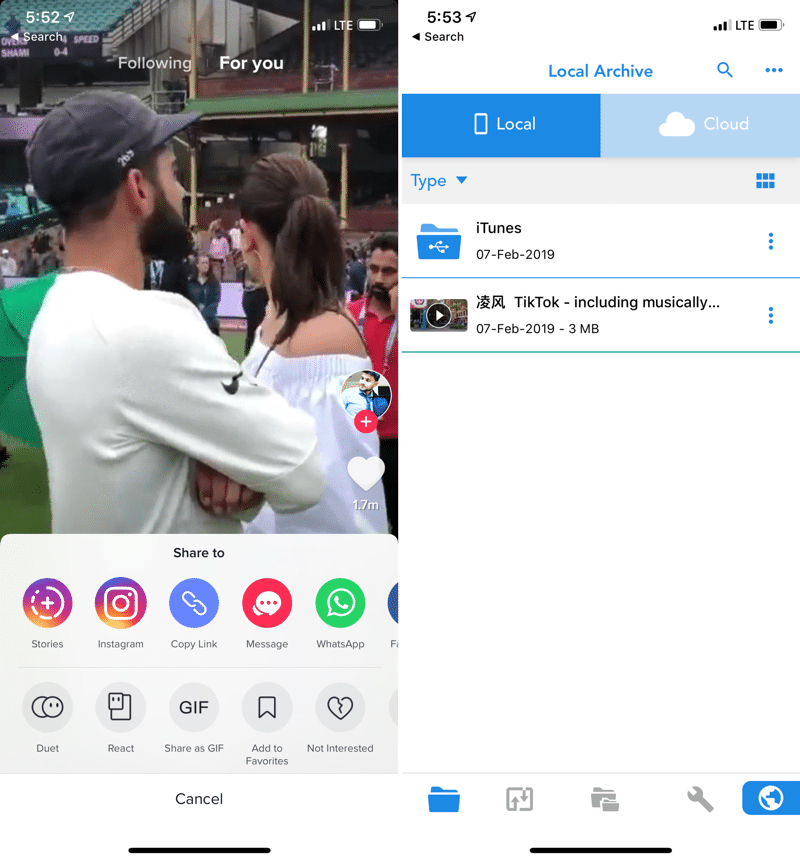Viewport: 800px width, 862px height.
Task: Tap the Not Interested broken heart
Action: coord(340,708)
